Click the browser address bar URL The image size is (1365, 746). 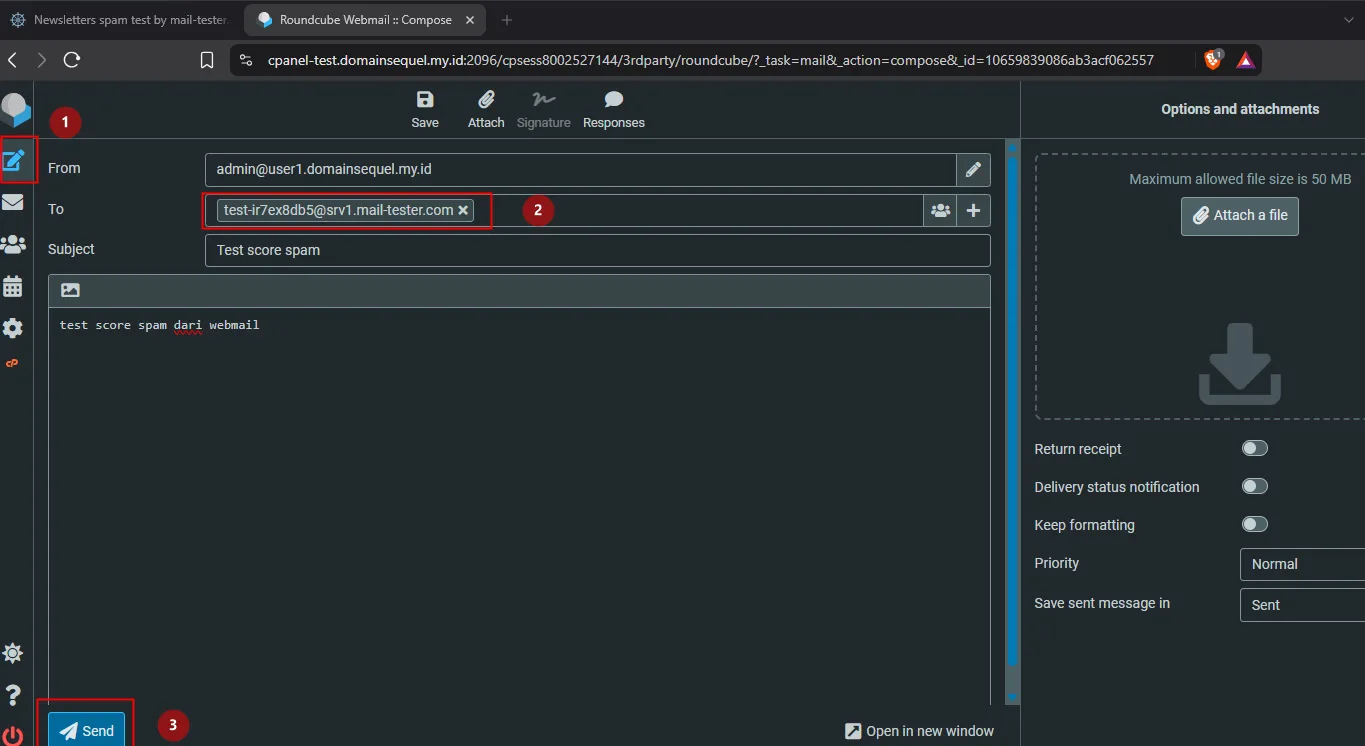tap(710, 60)
